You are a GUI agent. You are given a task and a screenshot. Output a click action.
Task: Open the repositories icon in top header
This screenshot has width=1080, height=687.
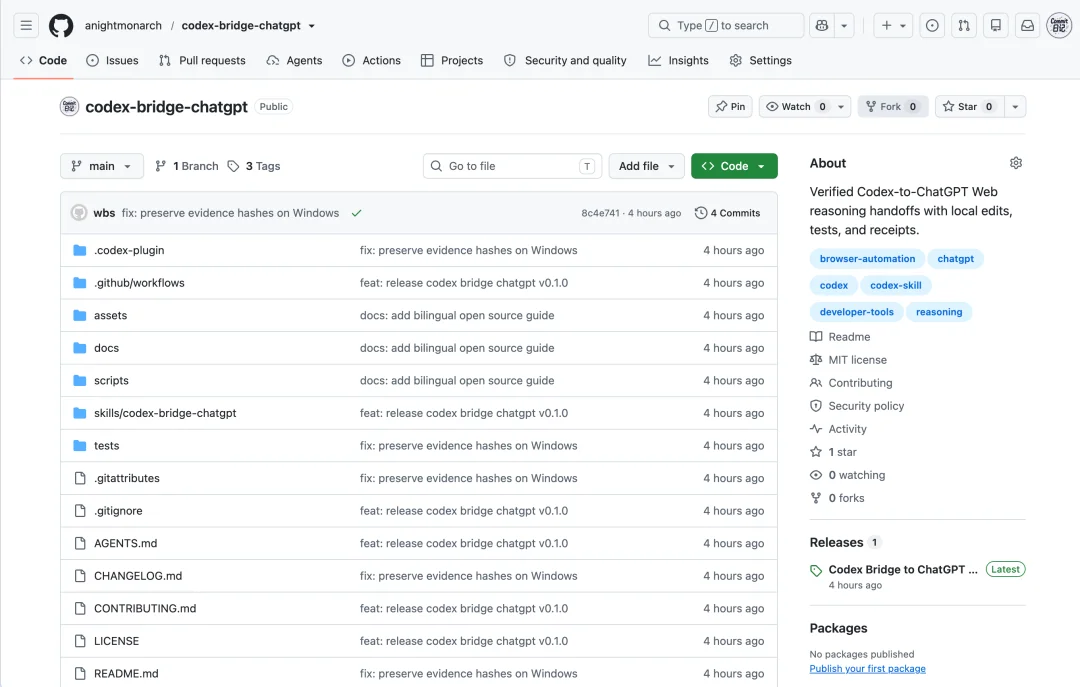(995, 25)
